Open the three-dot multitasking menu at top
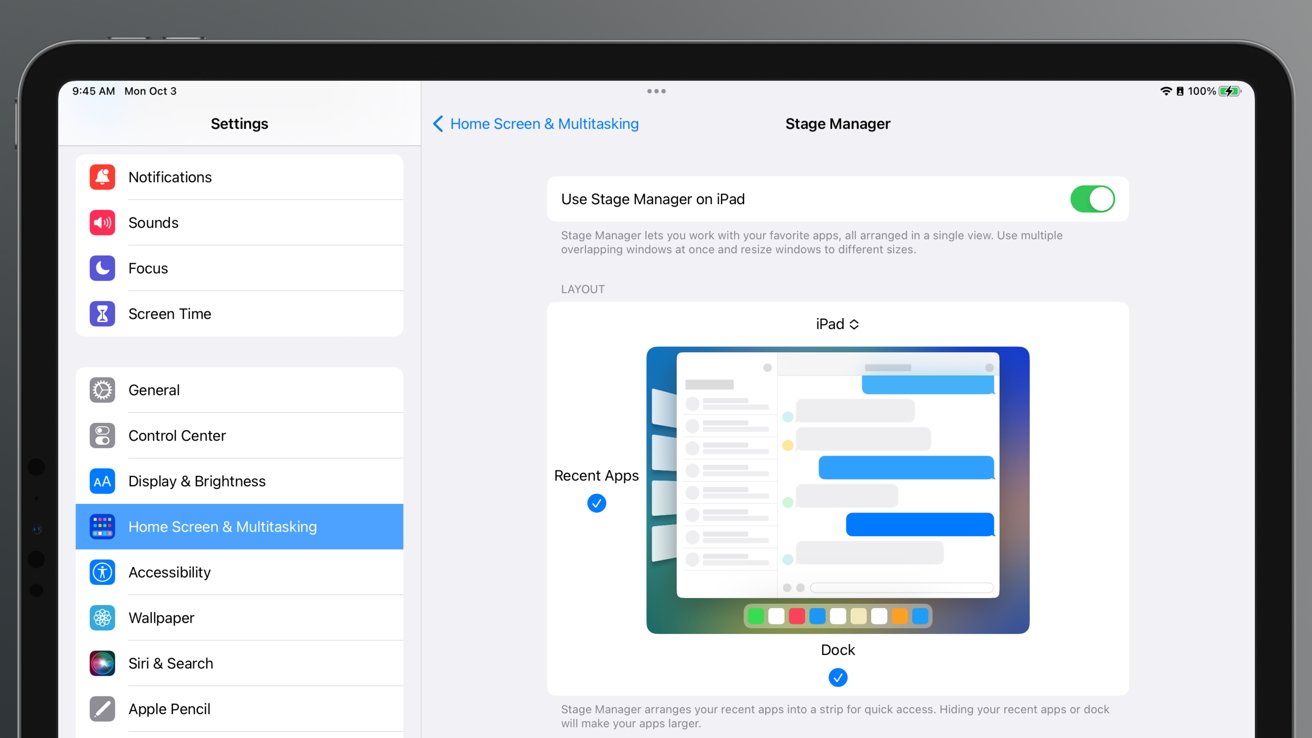This screenshot has height=738, width=1312. (656, 91)
